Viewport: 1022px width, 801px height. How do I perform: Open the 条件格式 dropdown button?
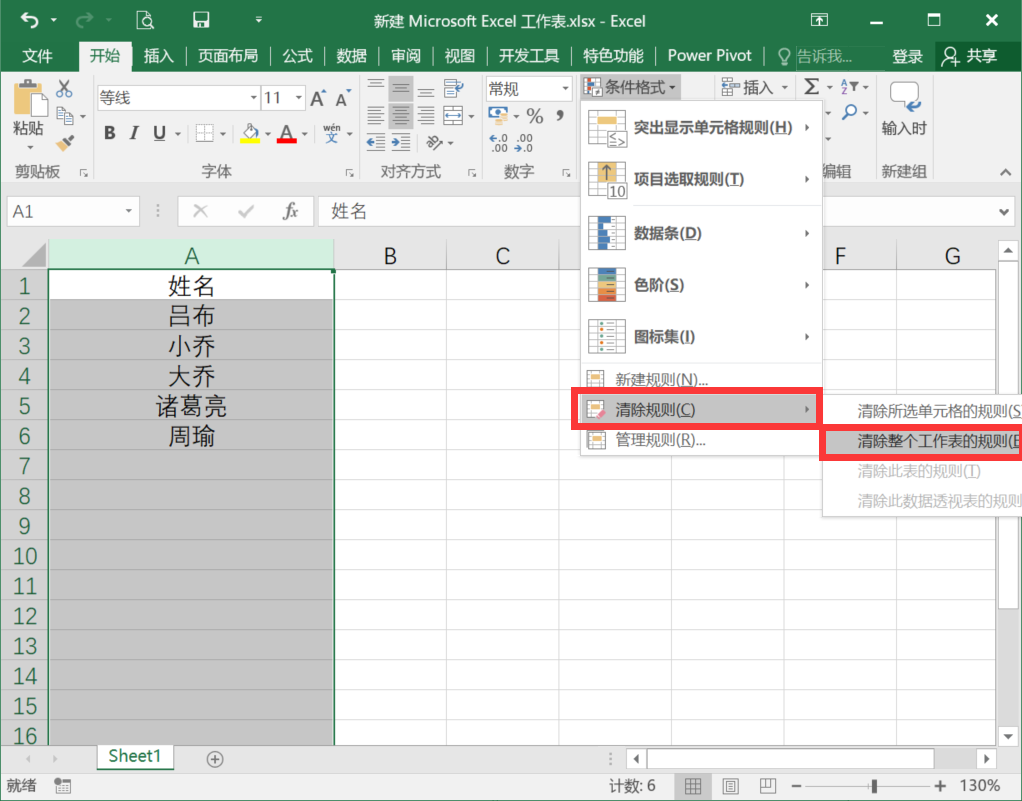[x=630, y=87]
